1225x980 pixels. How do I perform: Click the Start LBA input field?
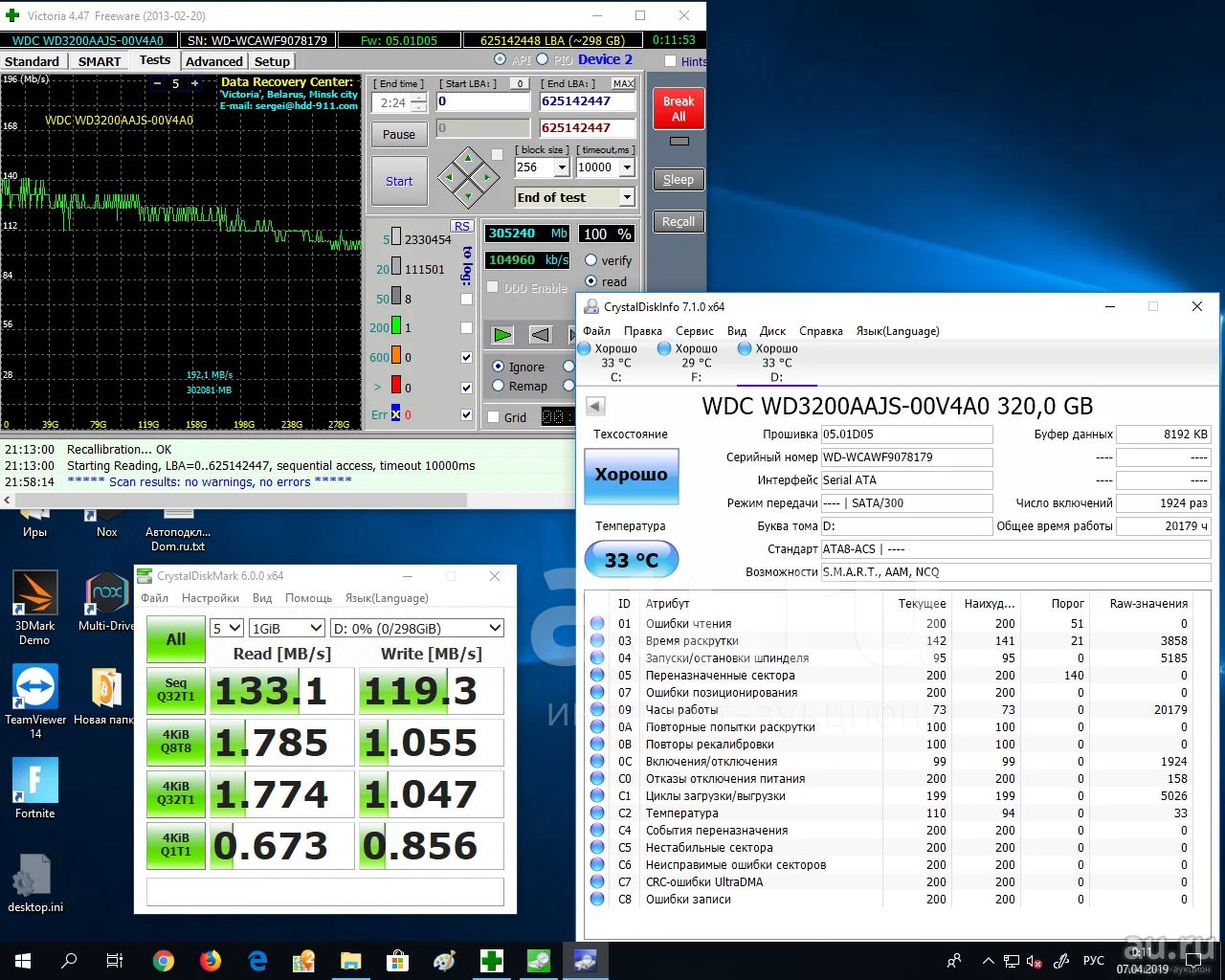point(483,101)
